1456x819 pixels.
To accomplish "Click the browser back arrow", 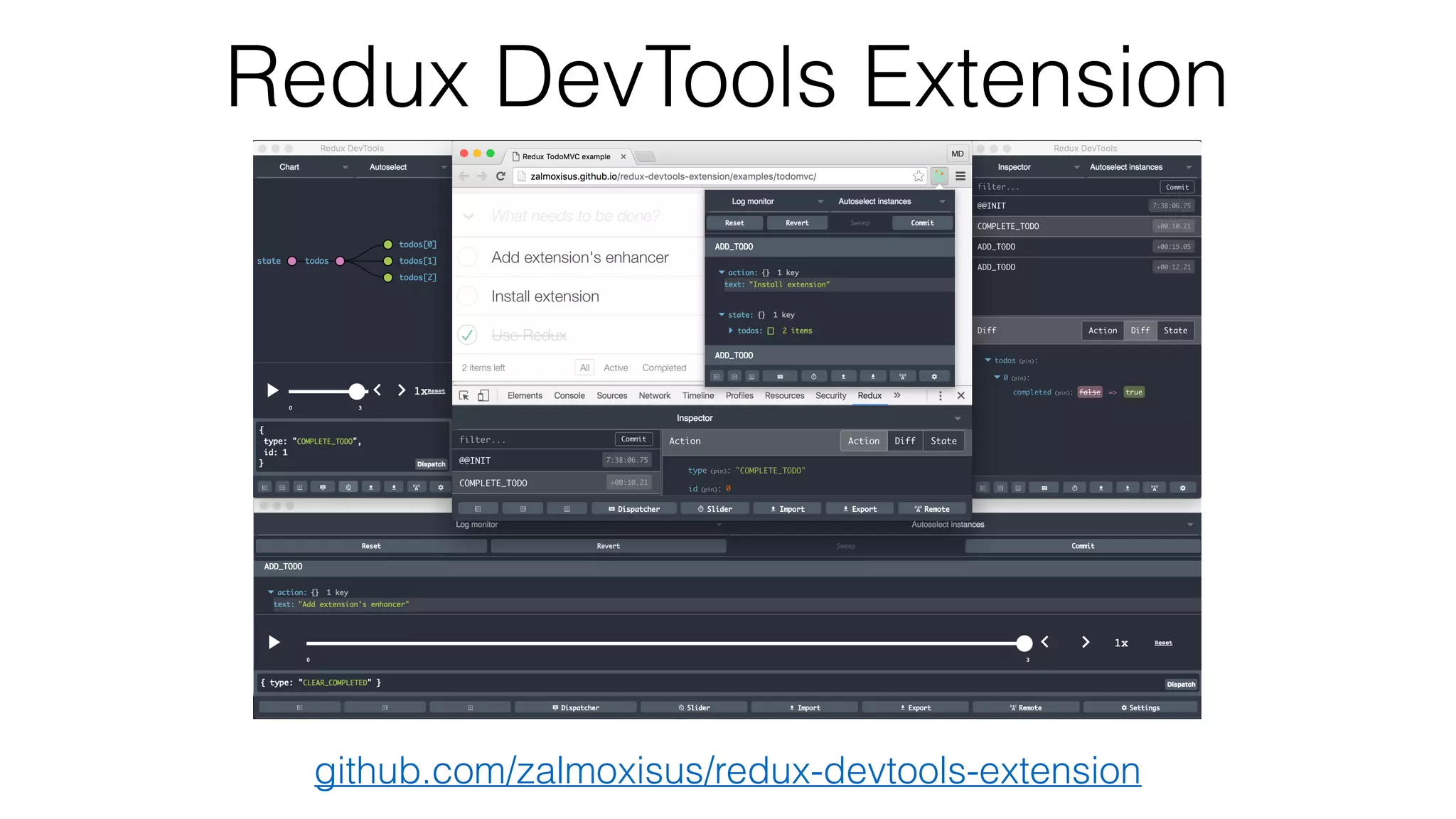I will [464, 176].
